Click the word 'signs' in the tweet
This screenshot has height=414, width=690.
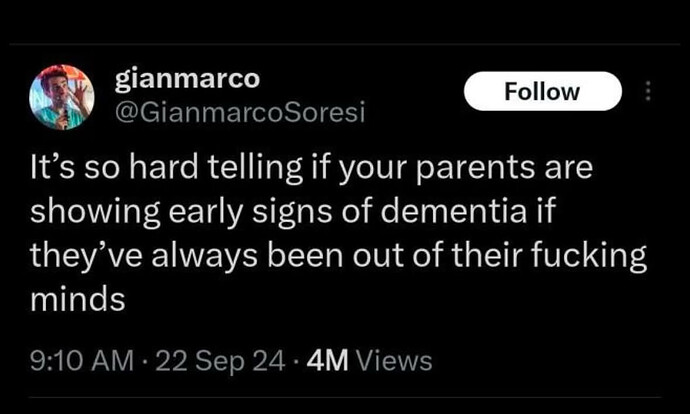tap(293, 212)
